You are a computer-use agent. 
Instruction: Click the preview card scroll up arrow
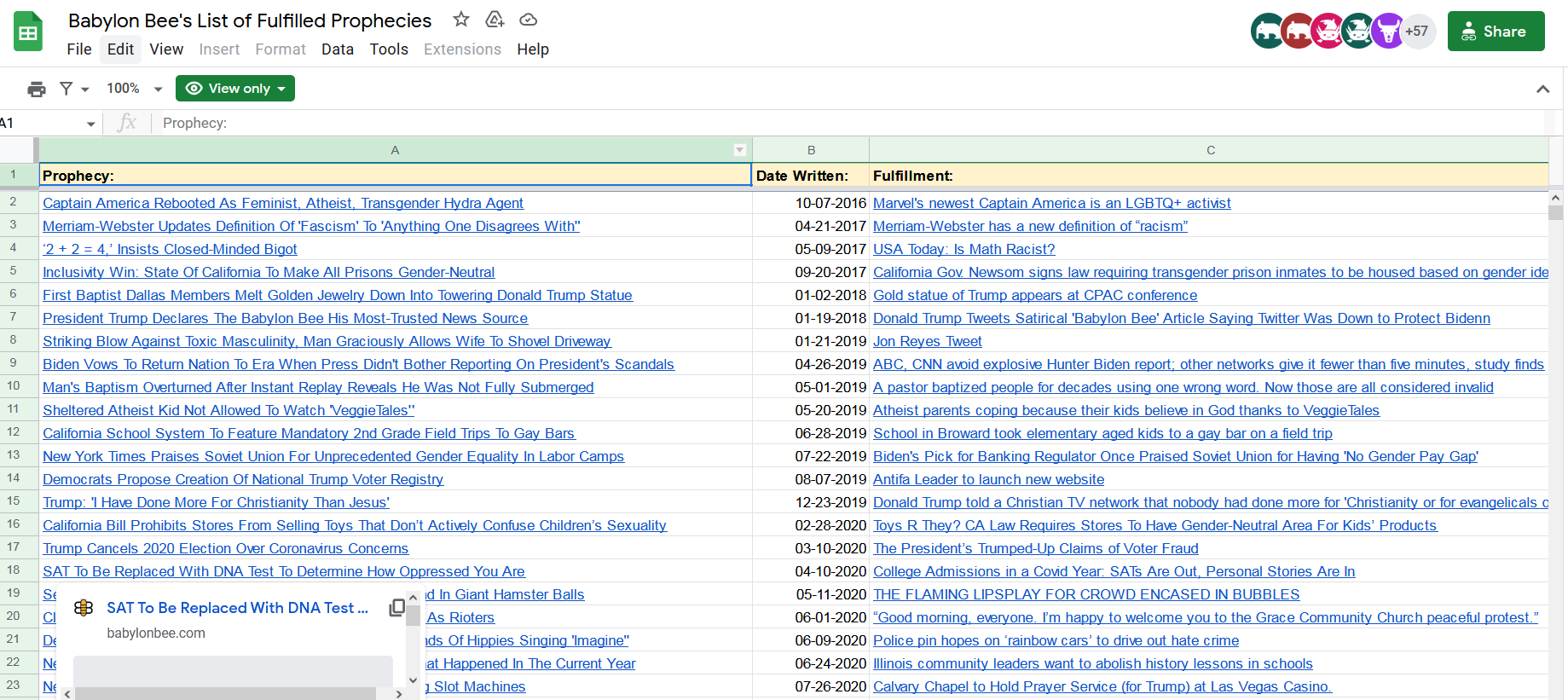click(414, 598)
